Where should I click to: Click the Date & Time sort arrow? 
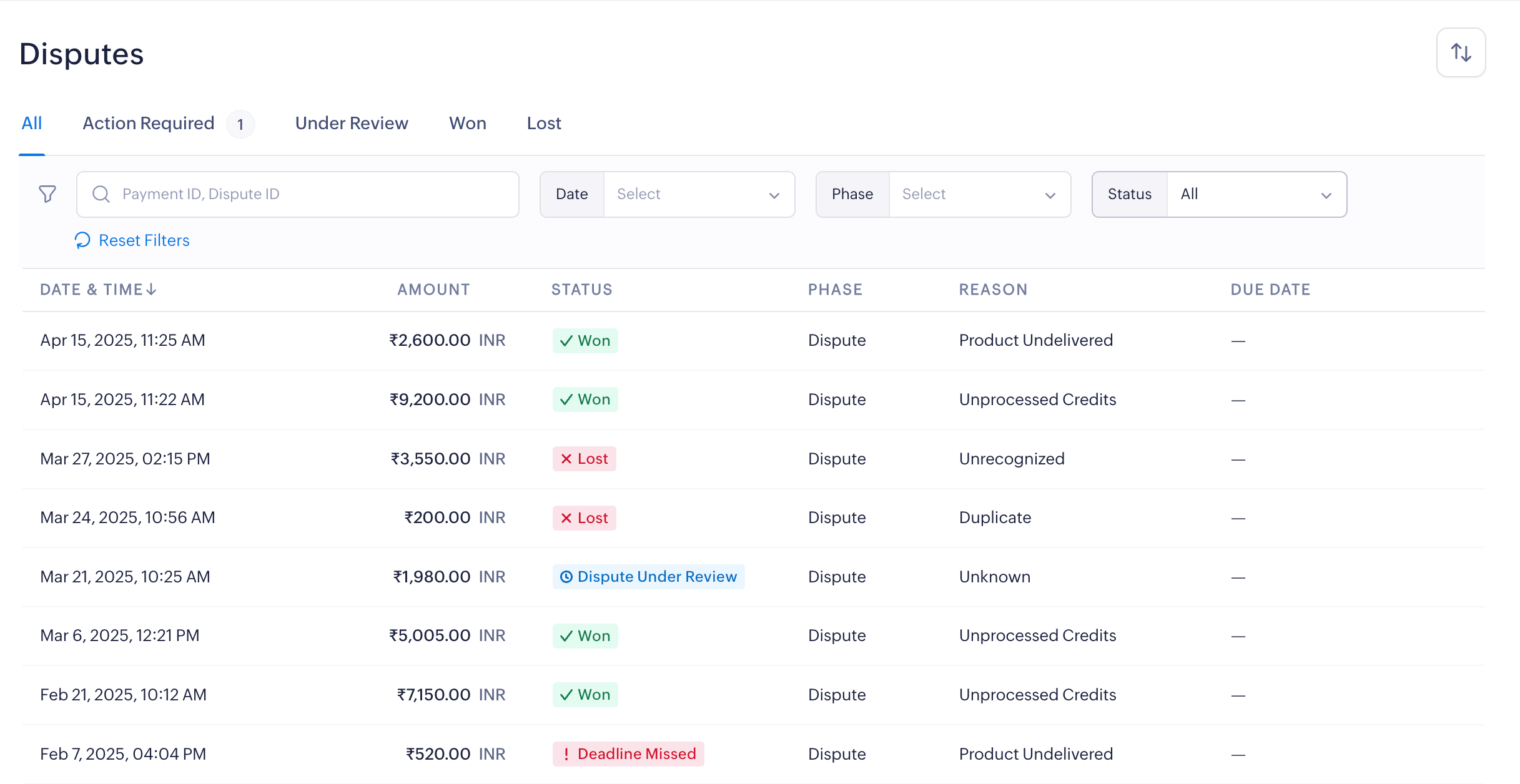tap(151, 290)
